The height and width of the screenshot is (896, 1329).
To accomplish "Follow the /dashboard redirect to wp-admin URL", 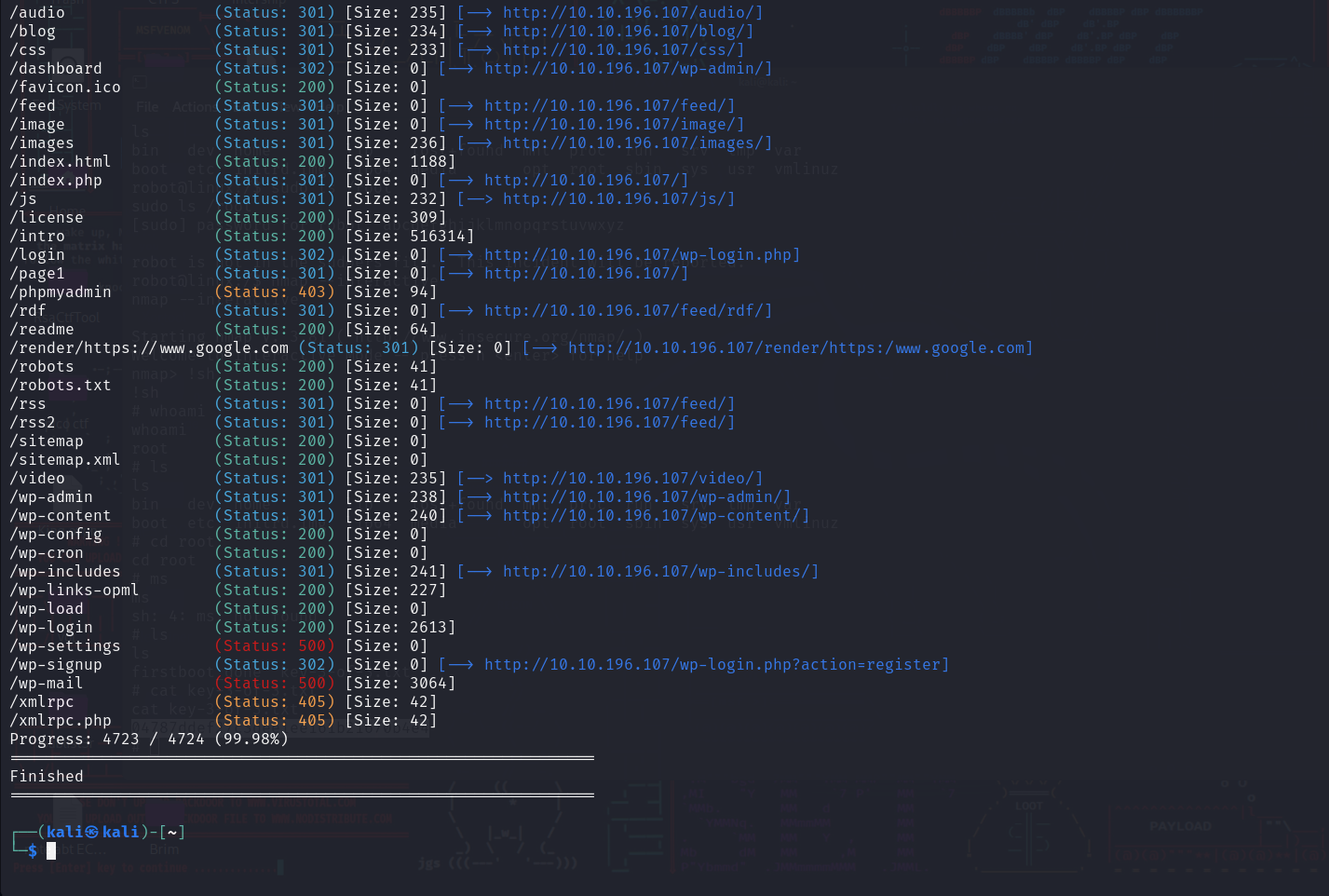I will (x=624, y=68).
